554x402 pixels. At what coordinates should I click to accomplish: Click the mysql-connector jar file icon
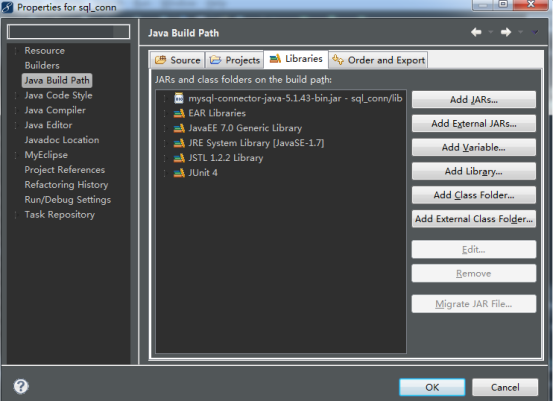click(x=179, y=98)
